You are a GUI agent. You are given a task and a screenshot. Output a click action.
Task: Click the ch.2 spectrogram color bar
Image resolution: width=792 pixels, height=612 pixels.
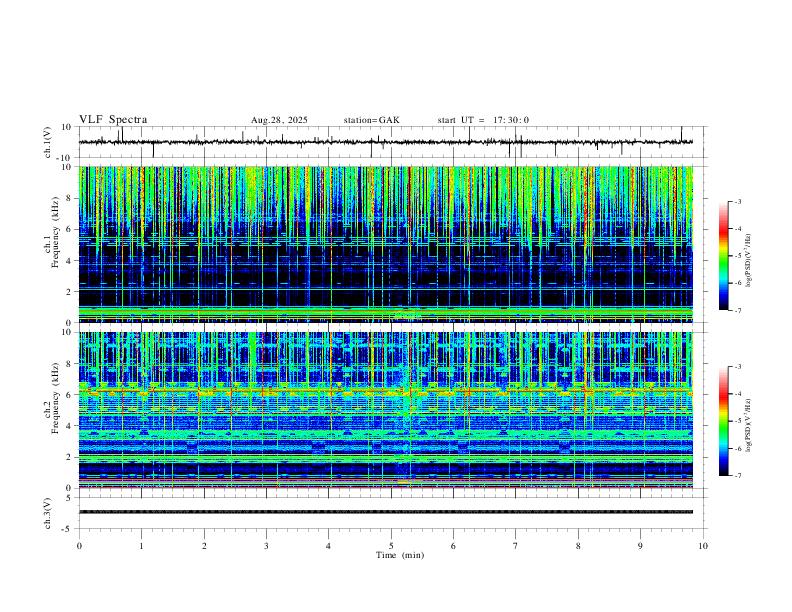(x=724, y=421)
